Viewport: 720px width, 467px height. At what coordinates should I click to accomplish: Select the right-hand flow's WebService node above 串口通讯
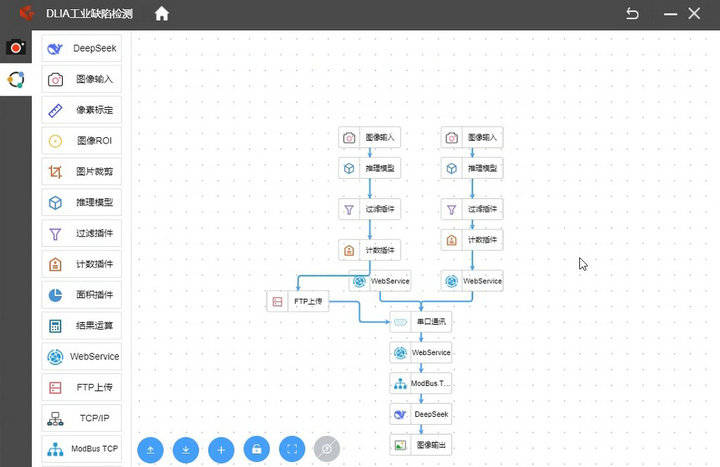coord(472,281)
